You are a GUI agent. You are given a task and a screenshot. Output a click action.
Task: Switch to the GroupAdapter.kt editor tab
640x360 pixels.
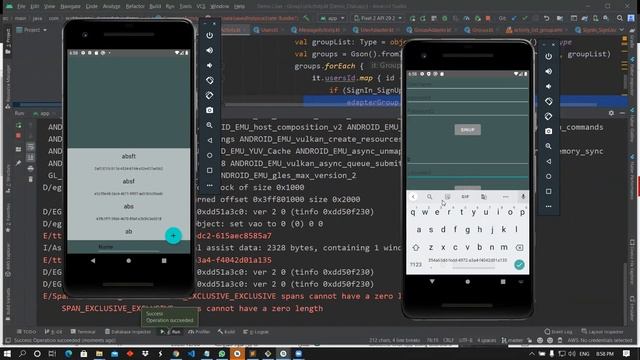click(x=433, y=30)
